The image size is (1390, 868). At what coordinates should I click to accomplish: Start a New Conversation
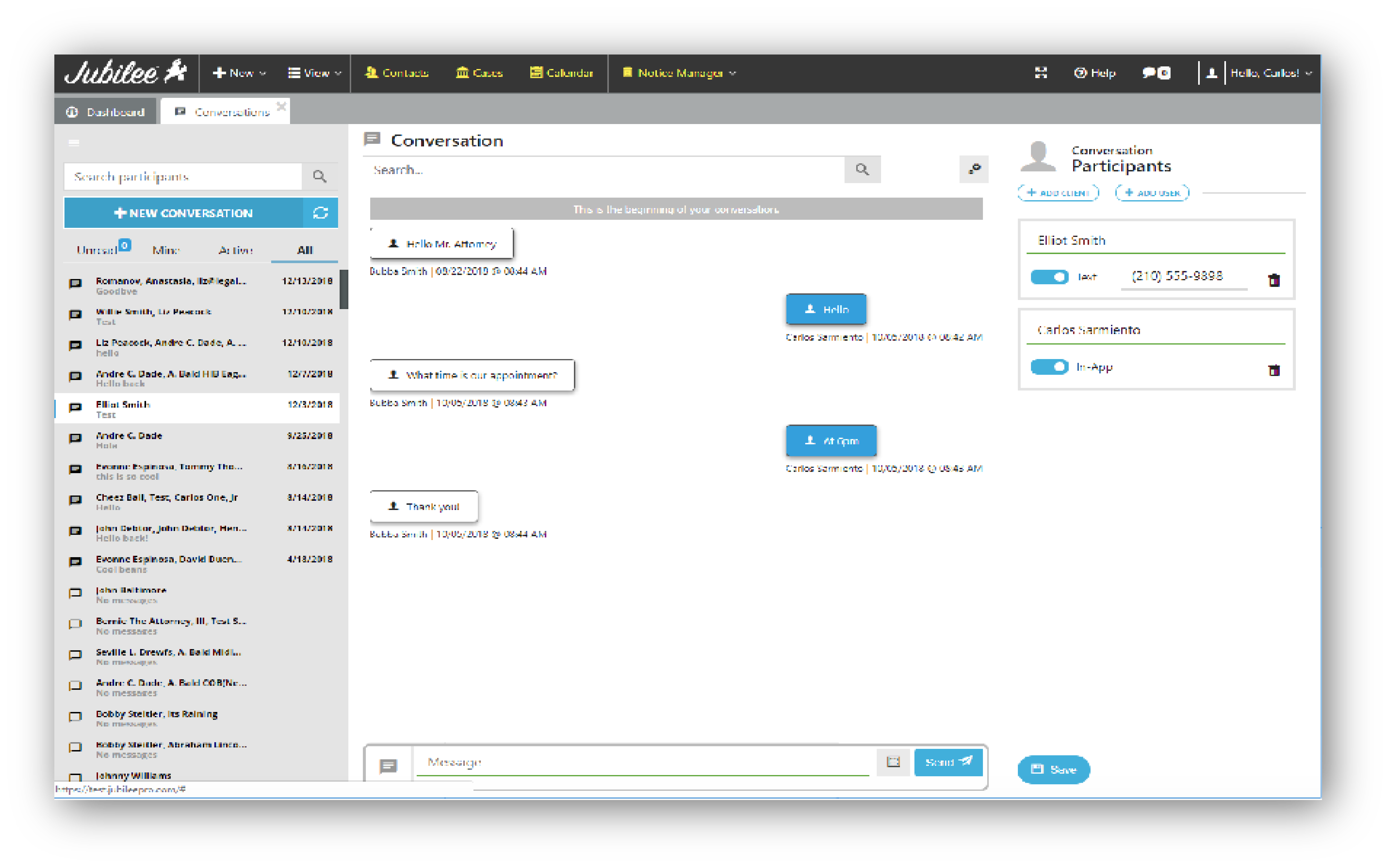point(183,213)
